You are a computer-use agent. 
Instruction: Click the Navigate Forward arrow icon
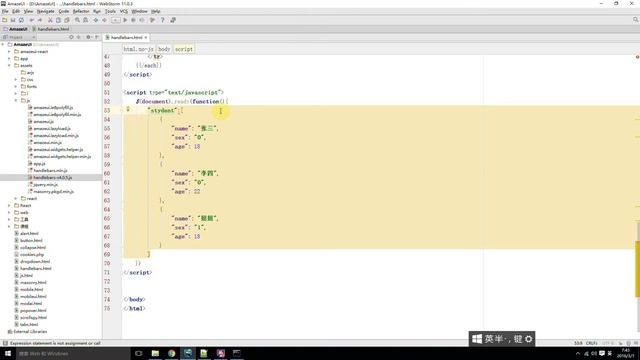(104, 20)
